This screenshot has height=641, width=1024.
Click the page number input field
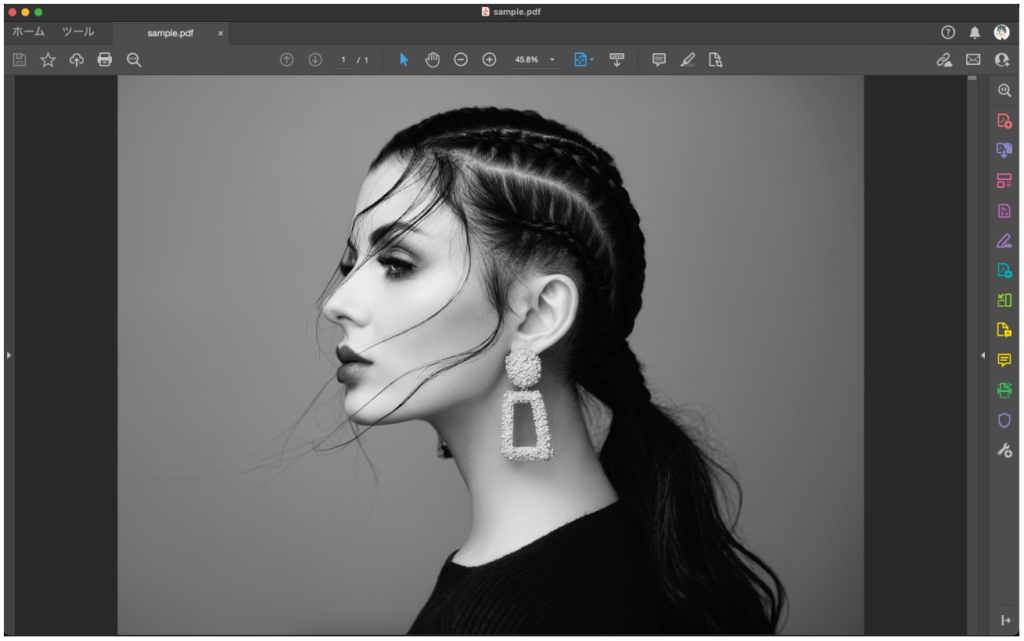344,60
